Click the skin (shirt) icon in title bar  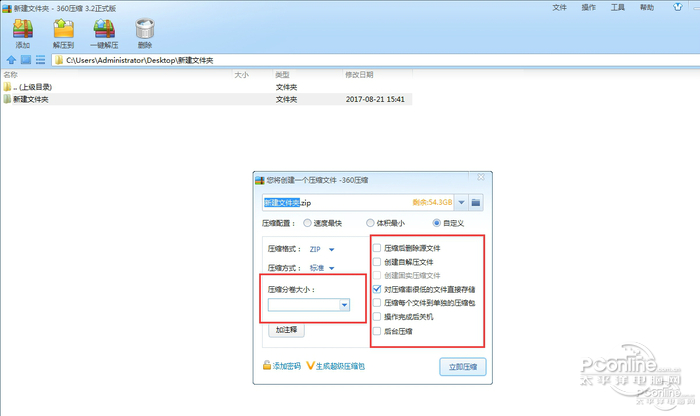tap(678, 7)
